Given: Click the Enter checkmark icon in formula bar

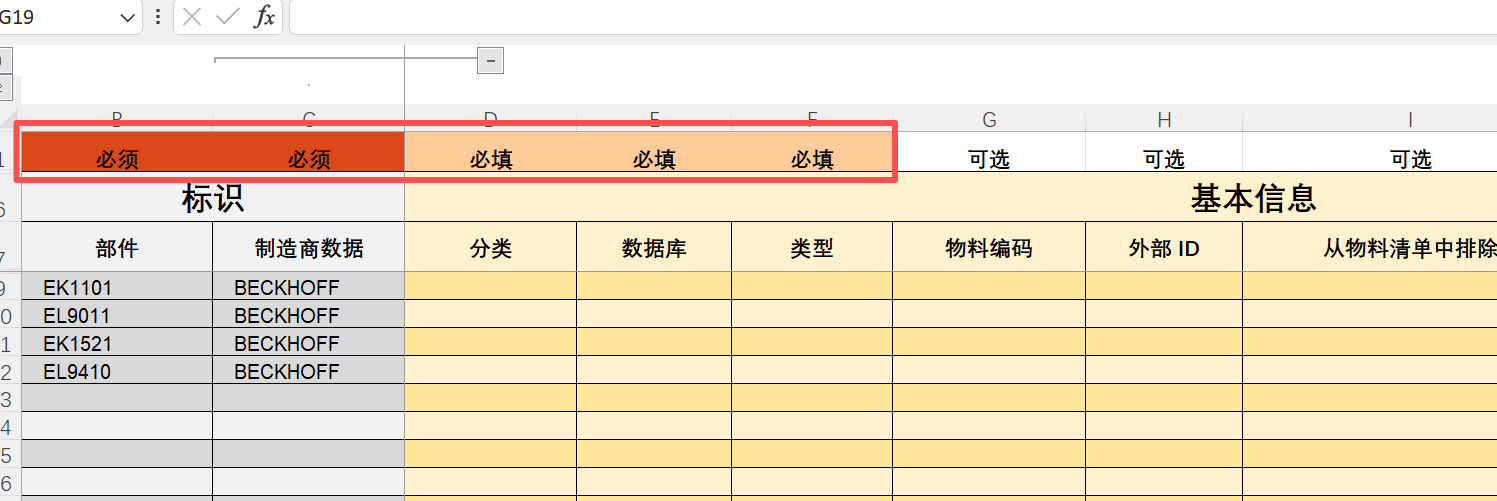Looking at the screenshot, I should (x=228, y=17).
